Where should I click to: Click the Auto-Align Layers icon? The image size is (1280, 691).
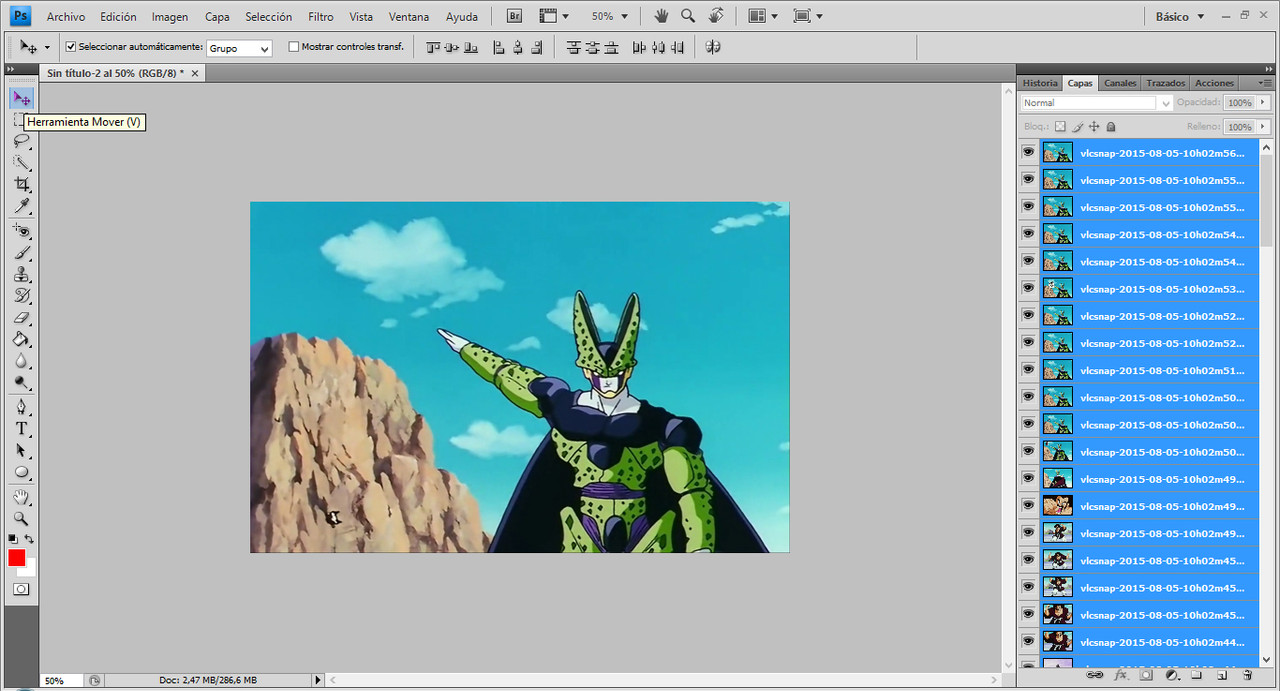[713, 47]
